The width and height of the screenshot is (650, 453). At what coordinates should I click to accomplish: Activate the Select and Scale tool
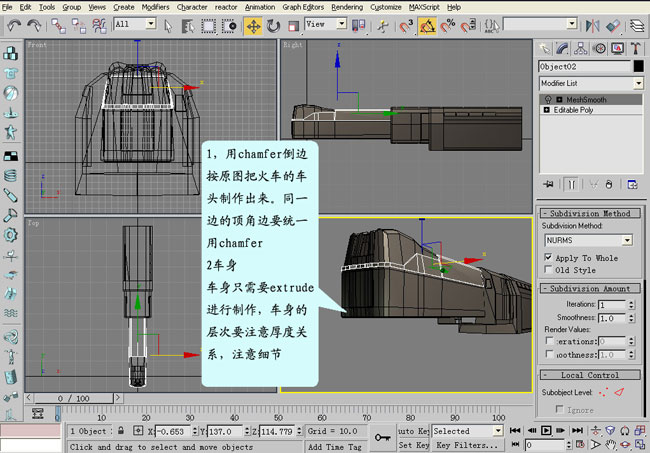tap(293, 26)
